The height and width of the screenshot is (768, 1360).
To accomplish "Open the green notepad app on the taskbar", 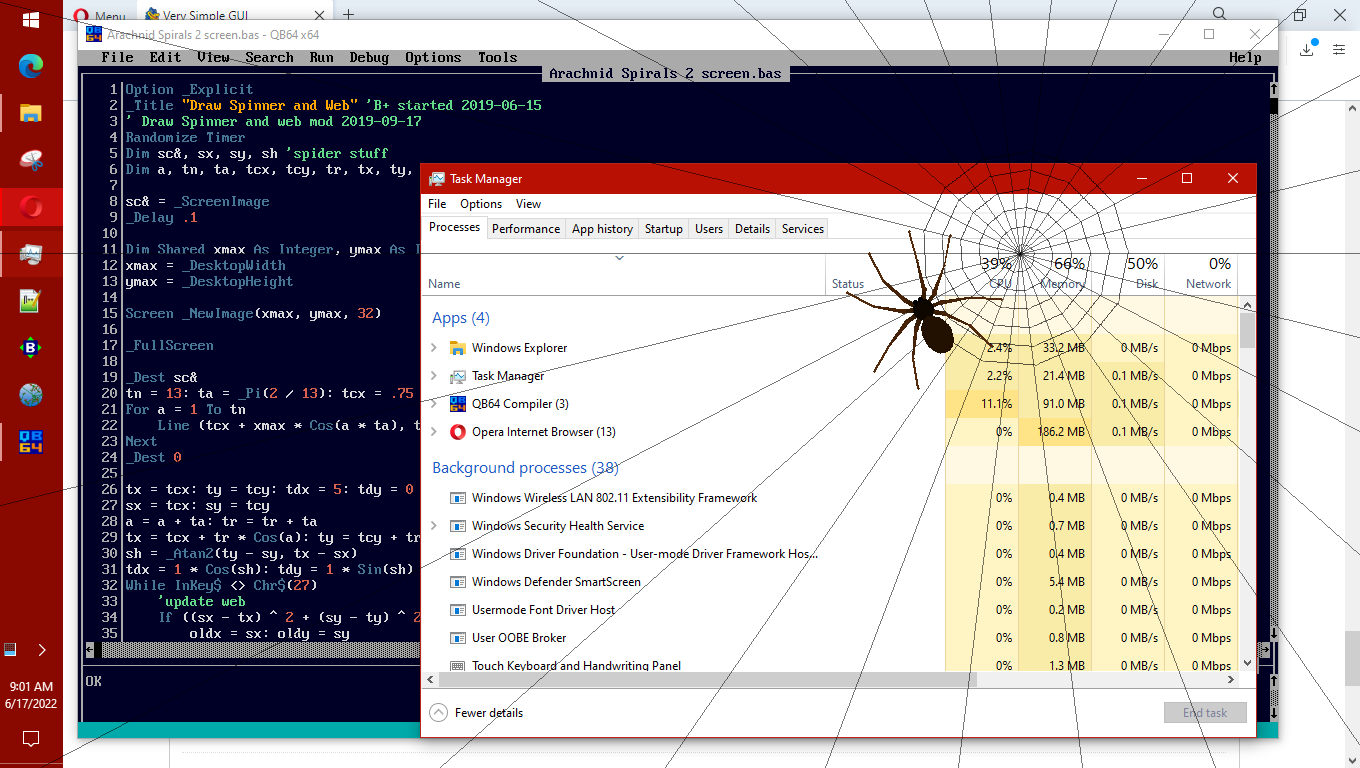I will (31, 301).
